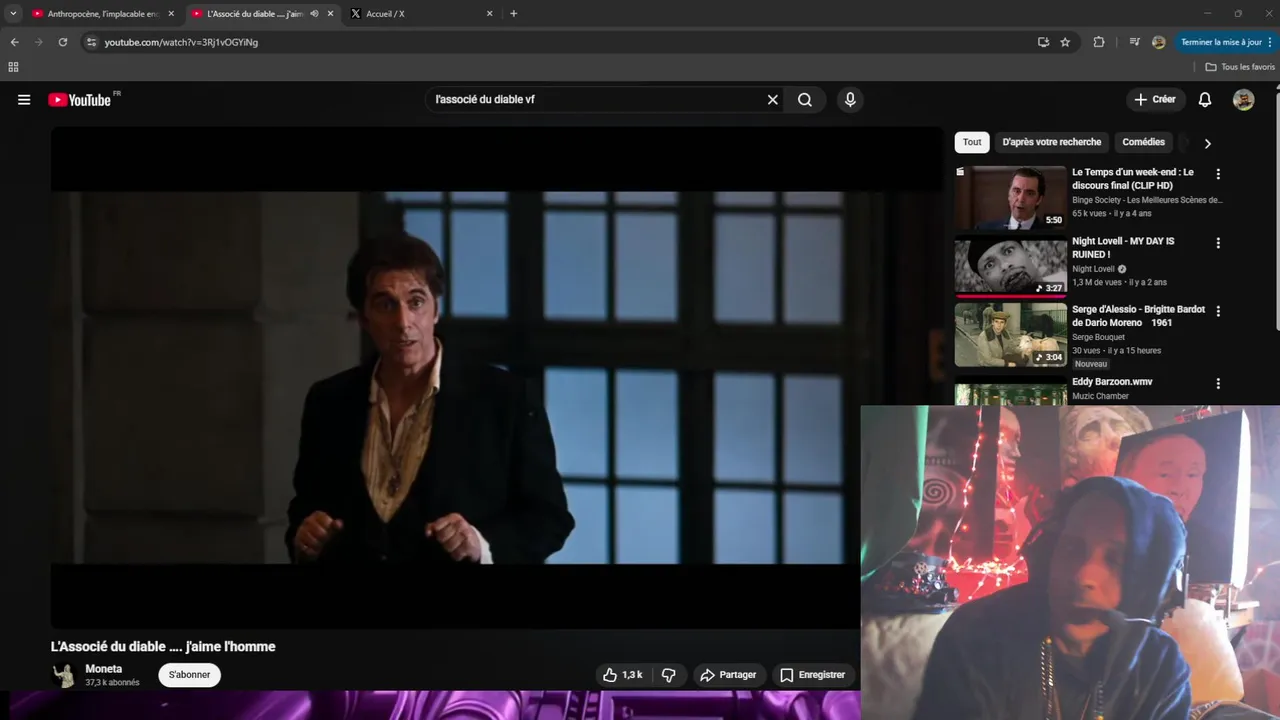Open options for Eddy Barzoon.wmv video

pyautogui.click(x=1218, y=384)
